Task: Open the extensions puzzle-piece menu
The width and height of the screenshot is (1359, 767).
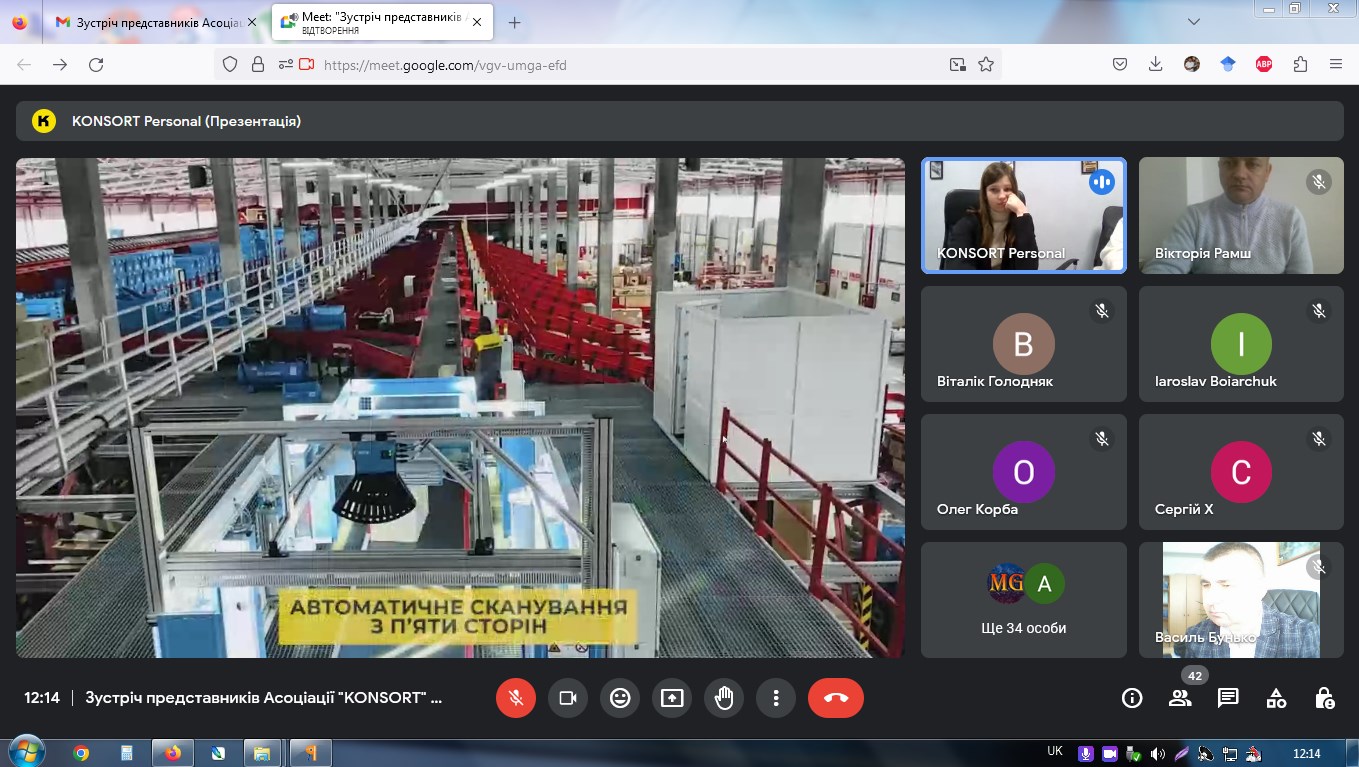Action: (1300, 64)
